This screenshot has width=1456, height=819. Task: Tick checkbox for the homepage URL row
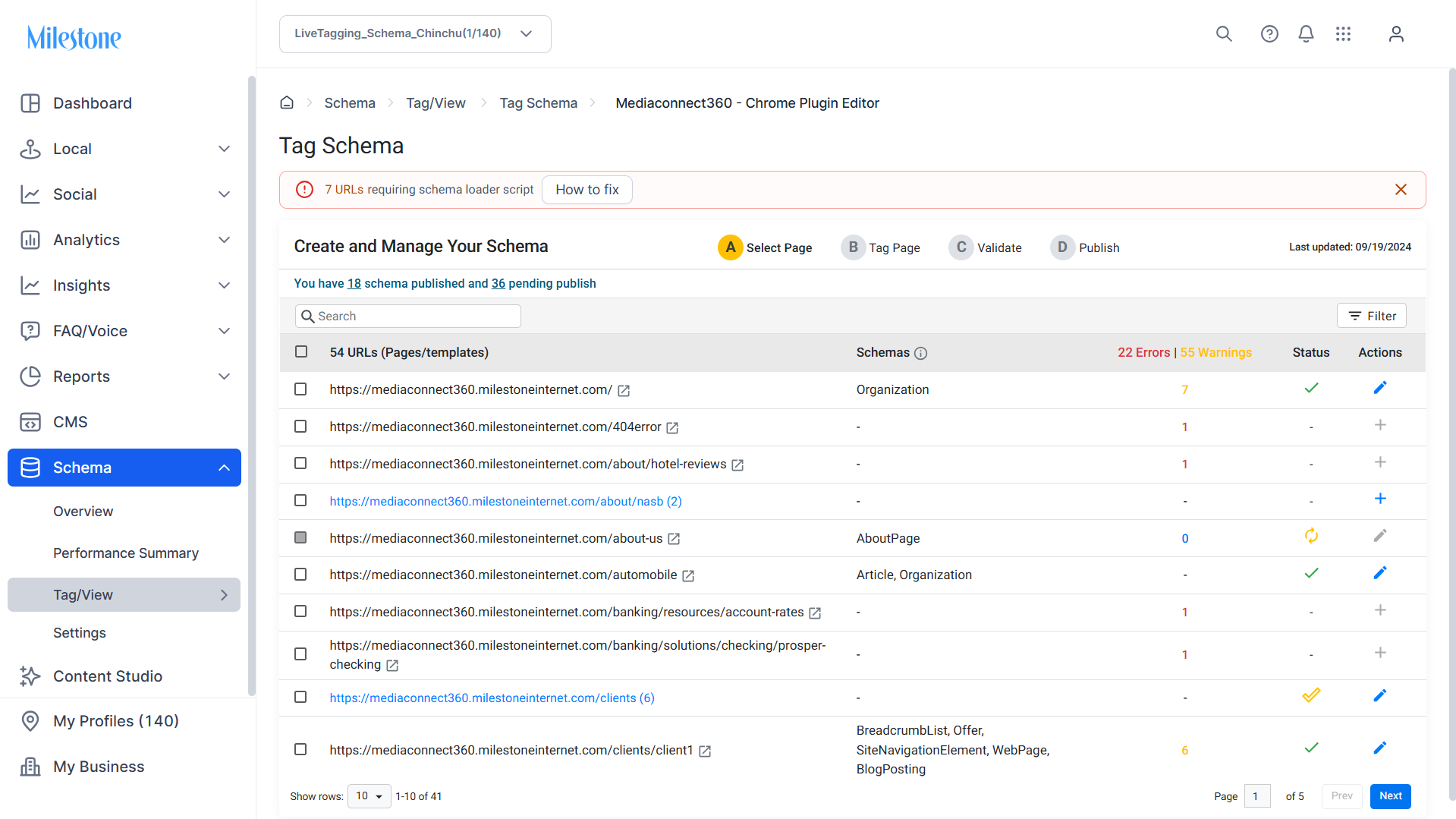pyautogui.click(x=300, y=389)
